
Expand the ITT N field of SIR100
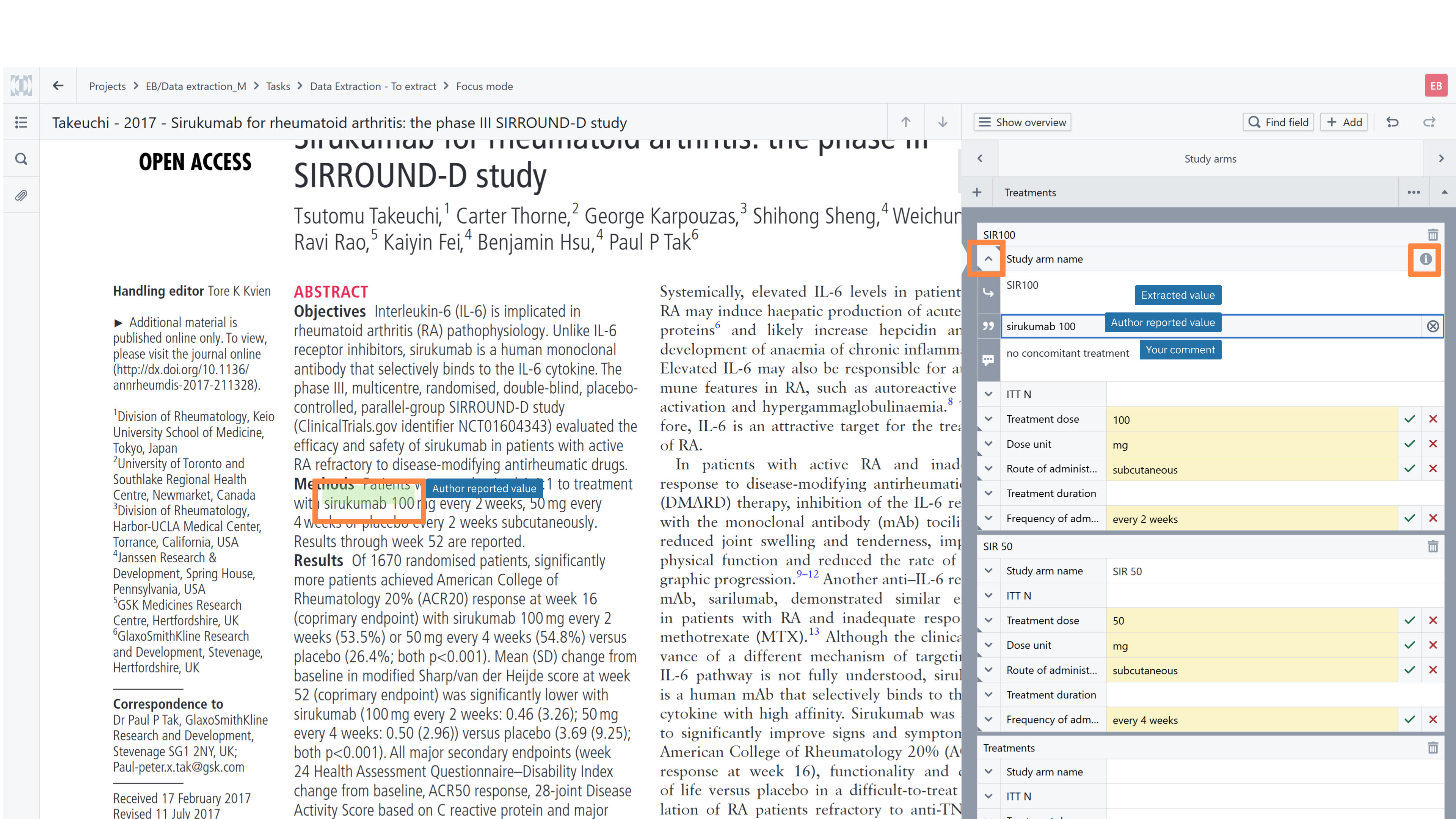pyautogui.click(x=988, y=394)
